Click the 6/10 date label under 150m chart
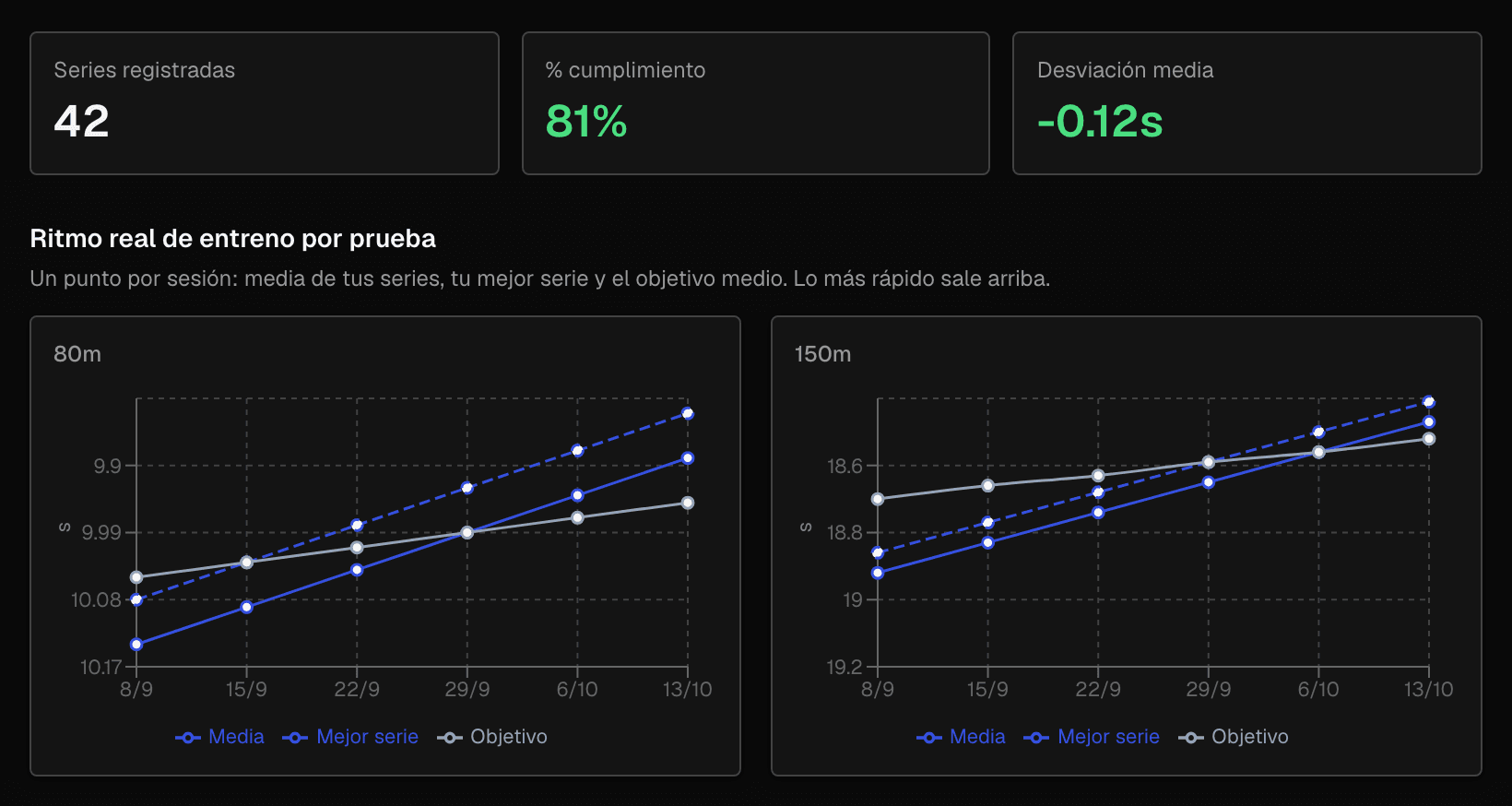The height and width of the screenshot is (806, 1512). (x=1318, y=690)
